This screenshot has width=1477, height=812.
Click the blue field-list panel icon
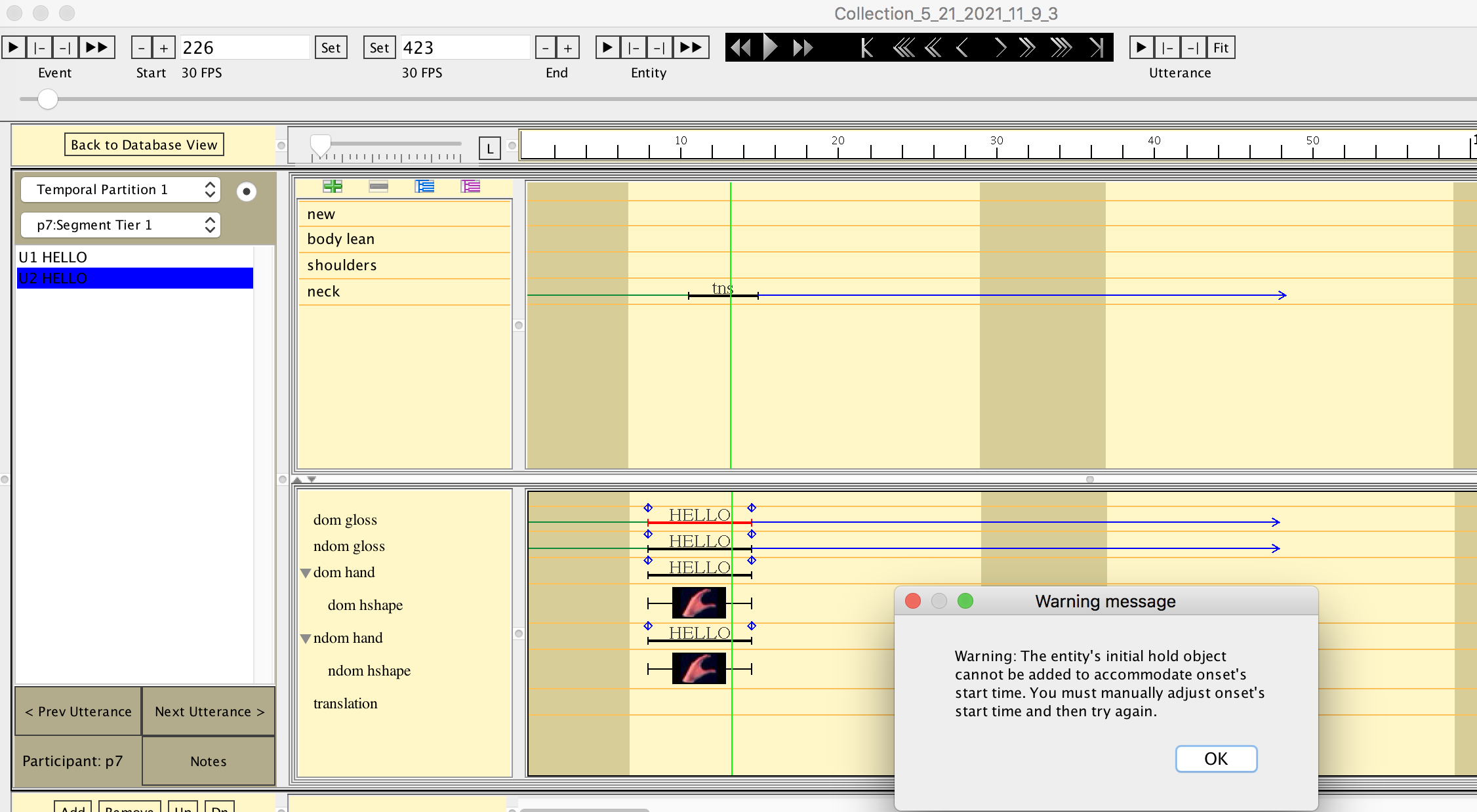point(425,186)
